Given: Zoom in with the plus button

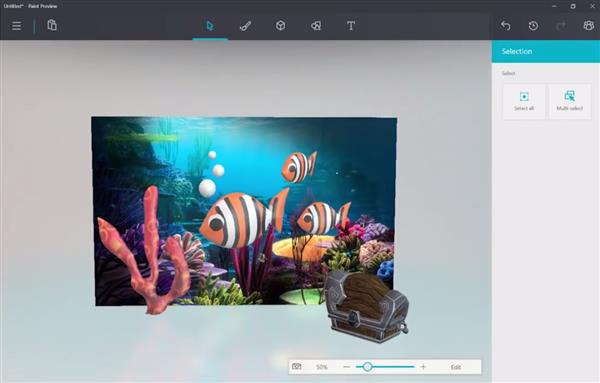Looking at the screenshot, I should [423, 367].
